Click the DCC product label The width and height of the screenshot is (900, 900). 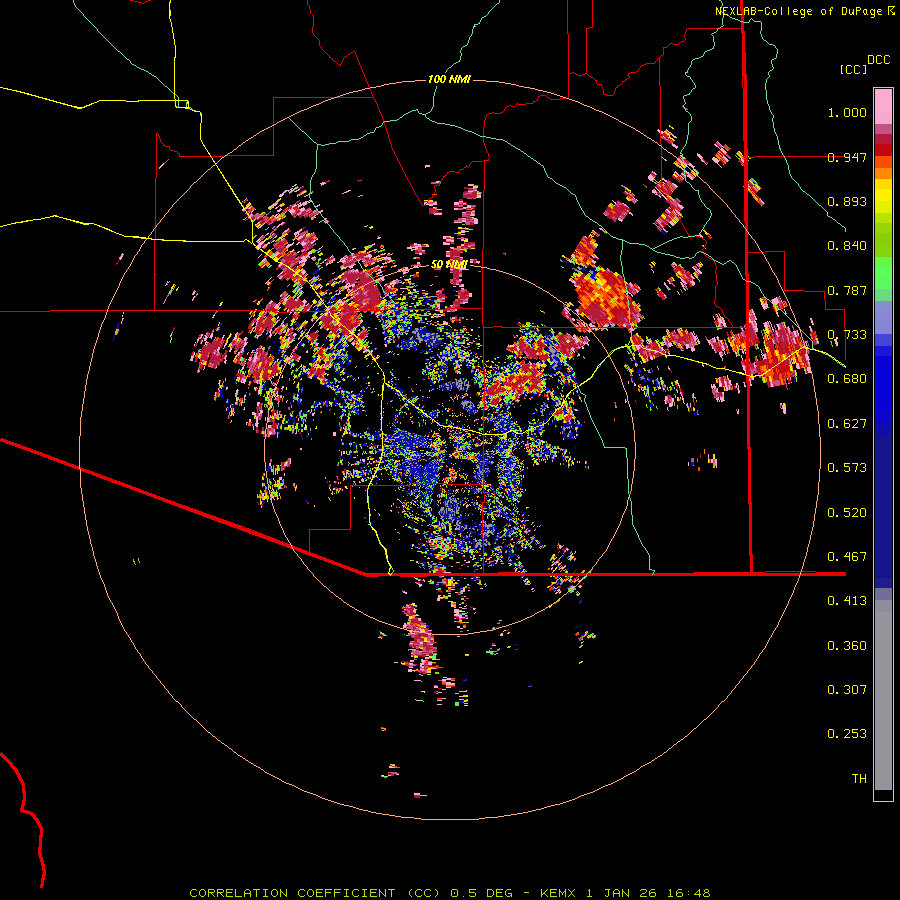tap(879, 60)
